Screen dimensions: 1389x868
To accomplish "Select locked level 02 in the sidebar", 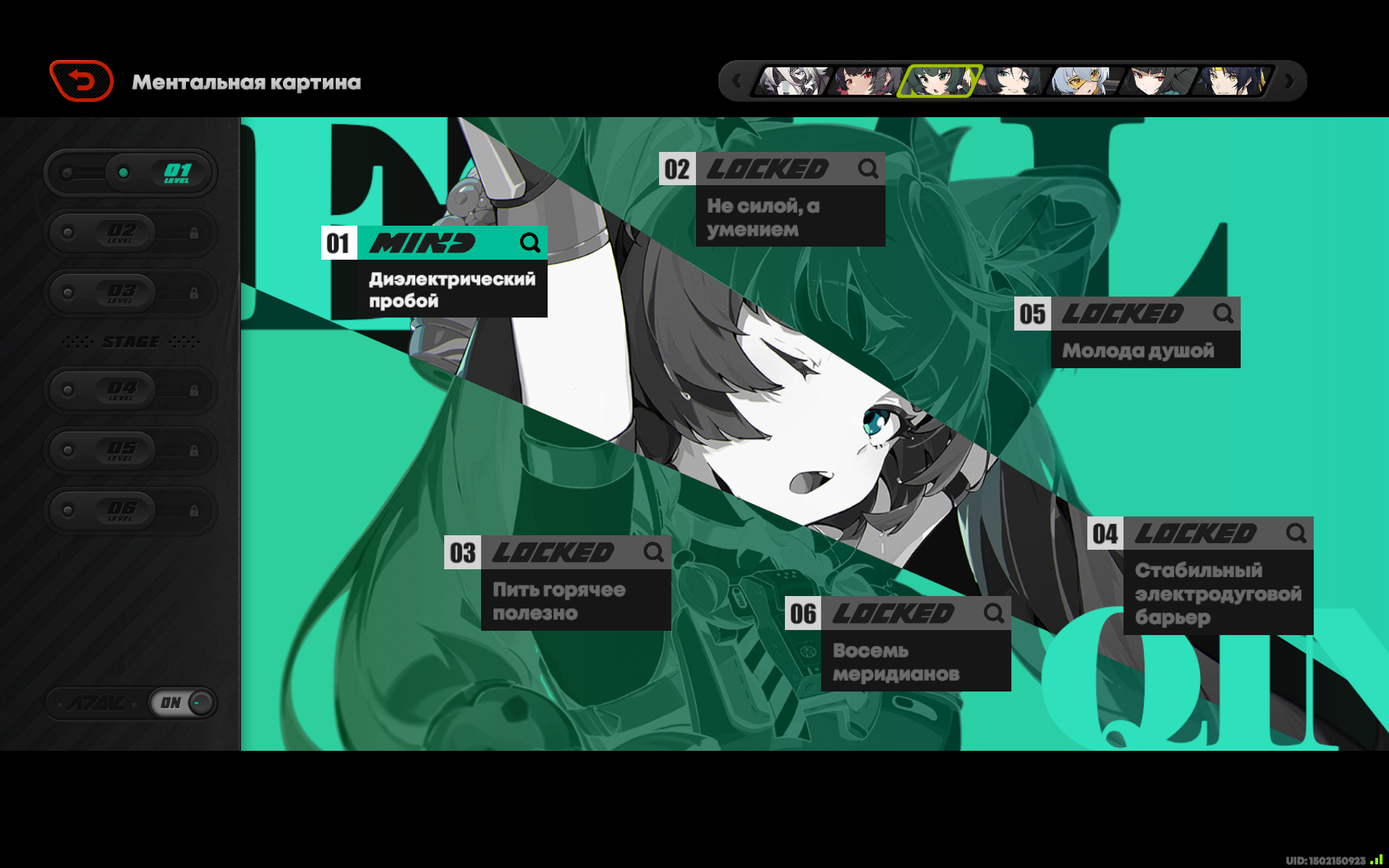I will click(130, 233).
